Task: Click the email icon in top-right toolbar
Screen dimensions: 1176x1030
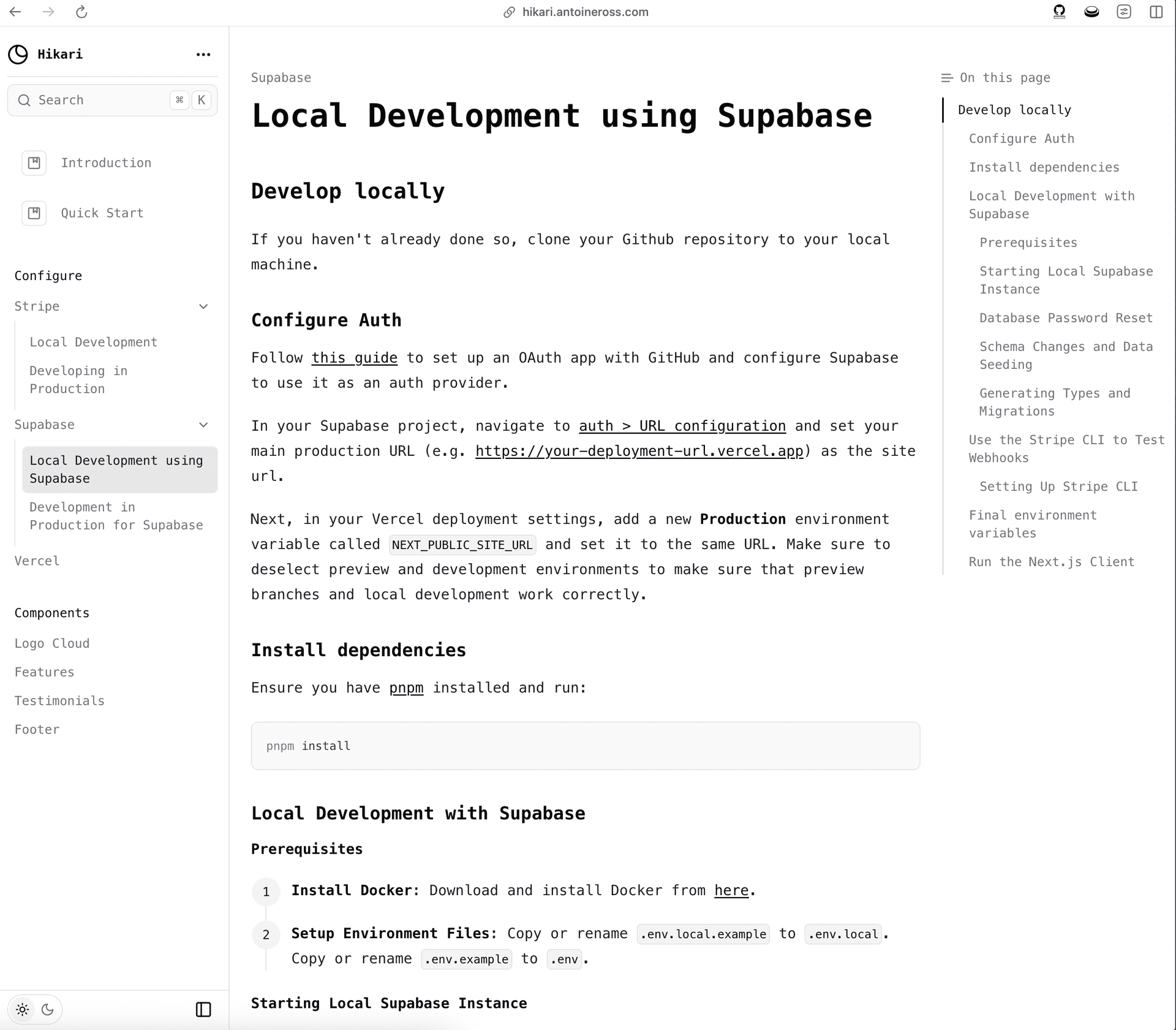Action: coord(1091,12)
